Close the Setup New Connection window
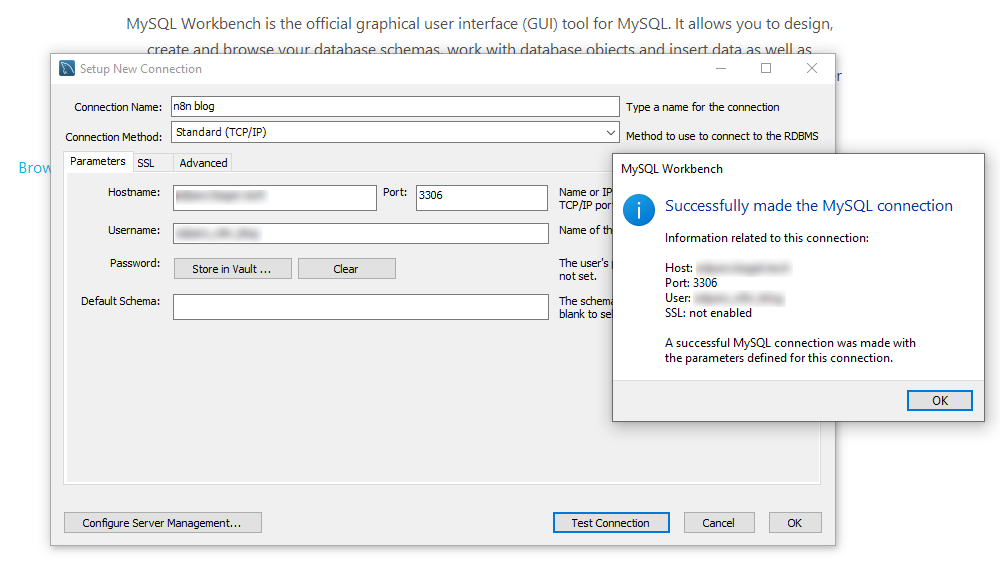Viewport: 1000px width, 563px height. [812, 69]
